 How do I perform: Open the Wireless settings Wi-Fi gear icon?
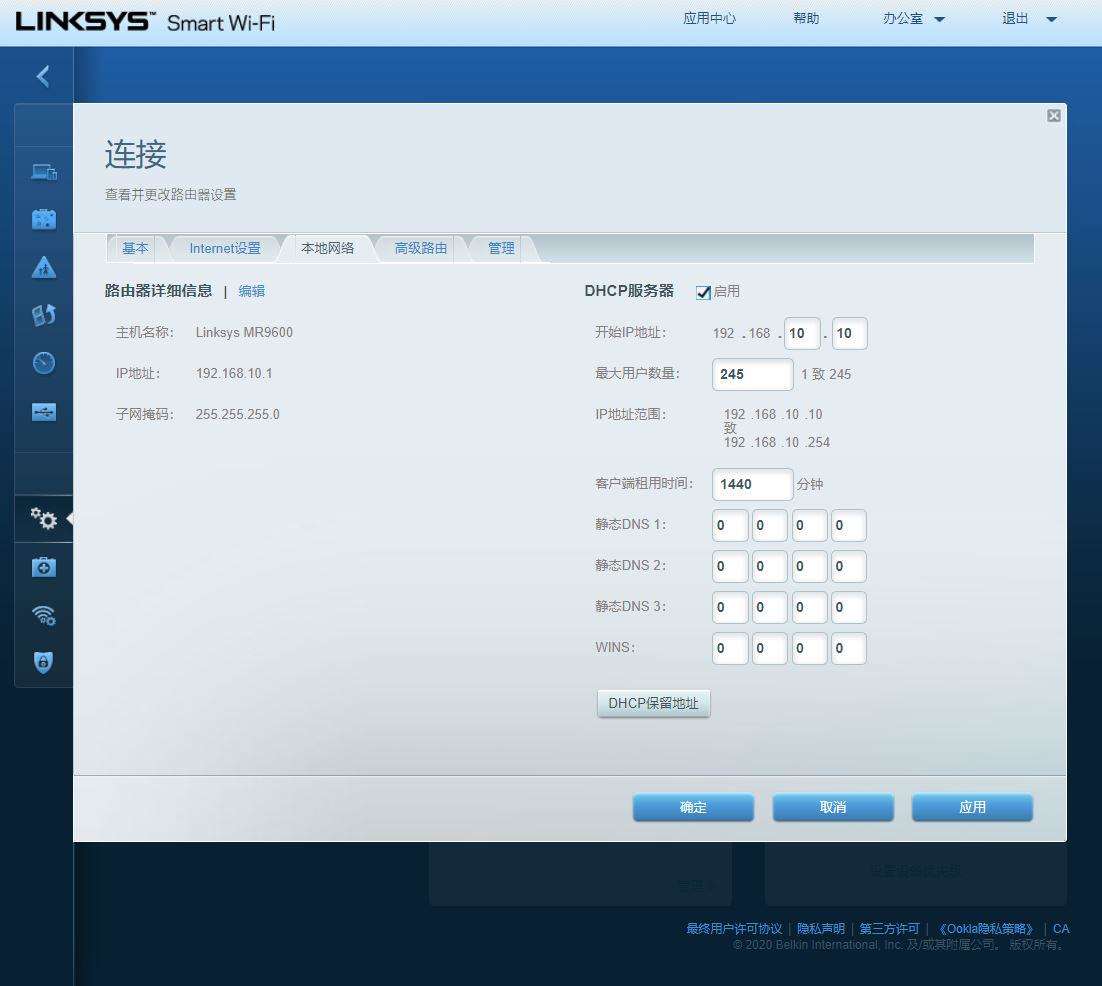pyautogui.click(x=44, y=615)
